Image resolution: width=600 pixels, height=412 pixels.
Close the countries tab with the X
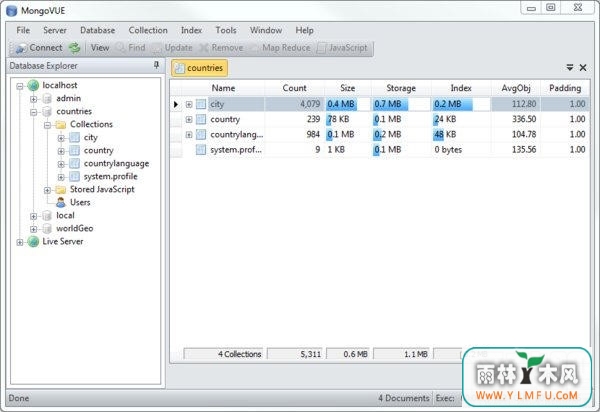tap(583, 68)
